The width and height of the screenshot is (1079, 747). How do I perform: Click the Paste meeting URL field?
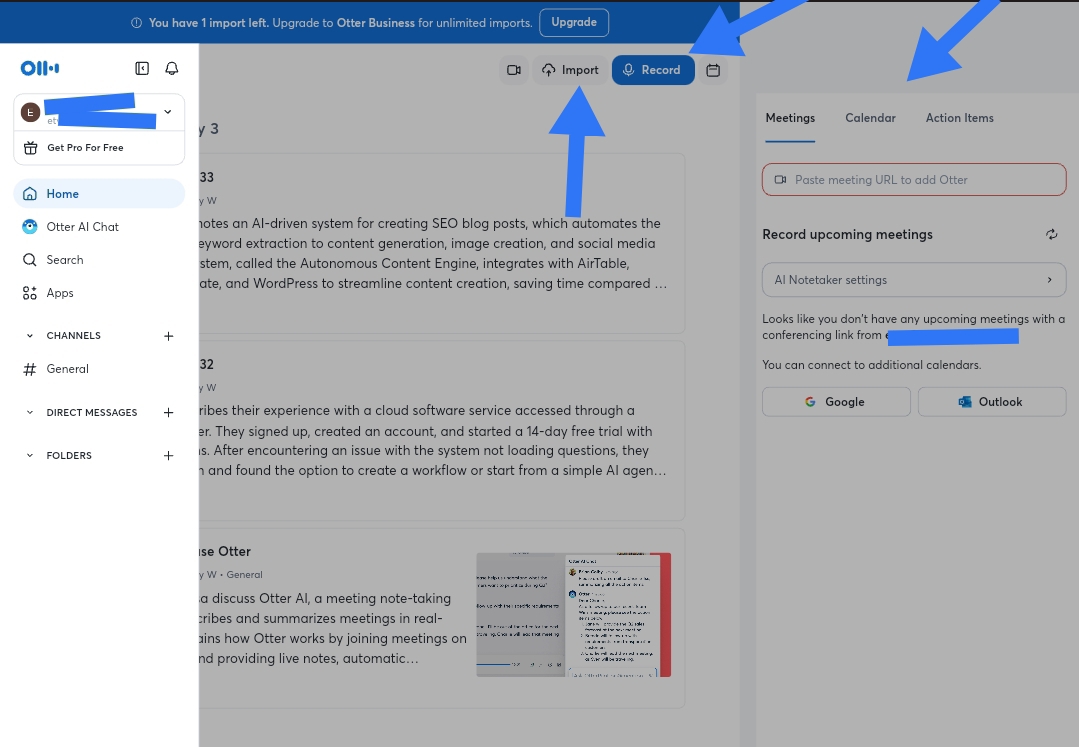914,180
